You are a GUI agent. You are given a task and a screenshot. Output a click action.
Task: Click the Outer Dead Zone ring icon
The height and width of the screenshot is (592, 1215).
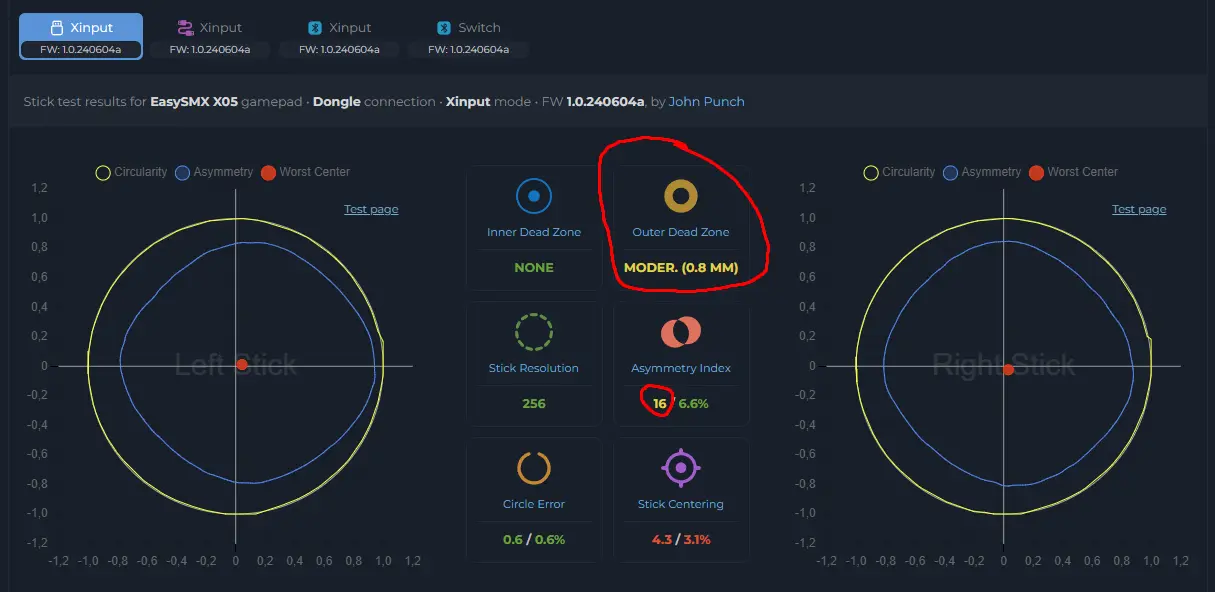point(681,196)
